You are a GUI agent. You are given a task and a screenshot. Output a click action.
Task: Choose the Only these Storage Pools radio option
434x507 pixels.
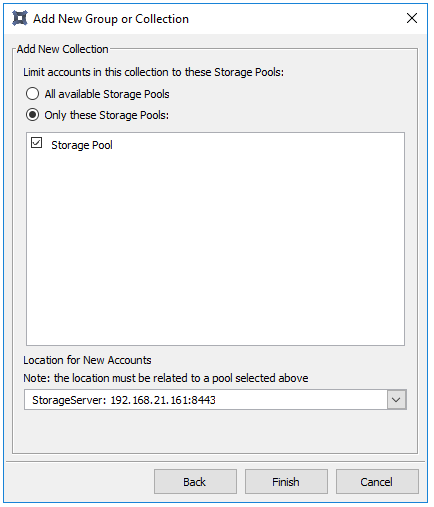click(x=32, y=115)
